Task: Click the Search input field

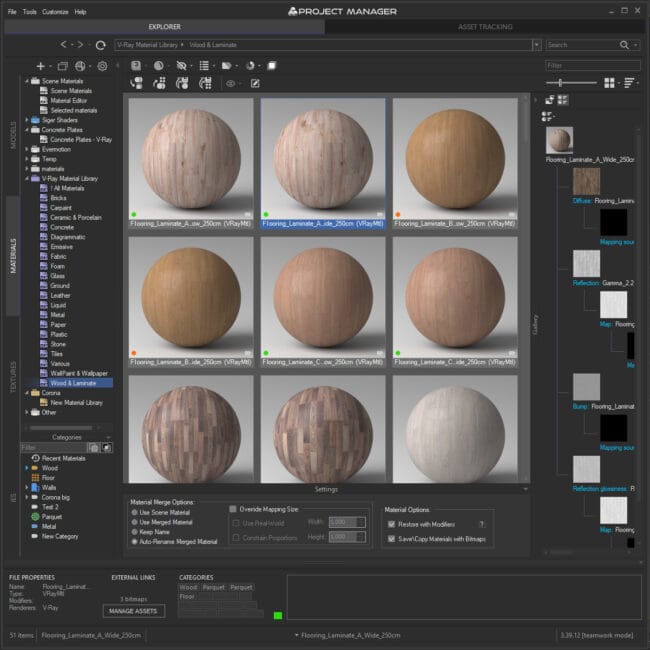Action: point(582,45)
